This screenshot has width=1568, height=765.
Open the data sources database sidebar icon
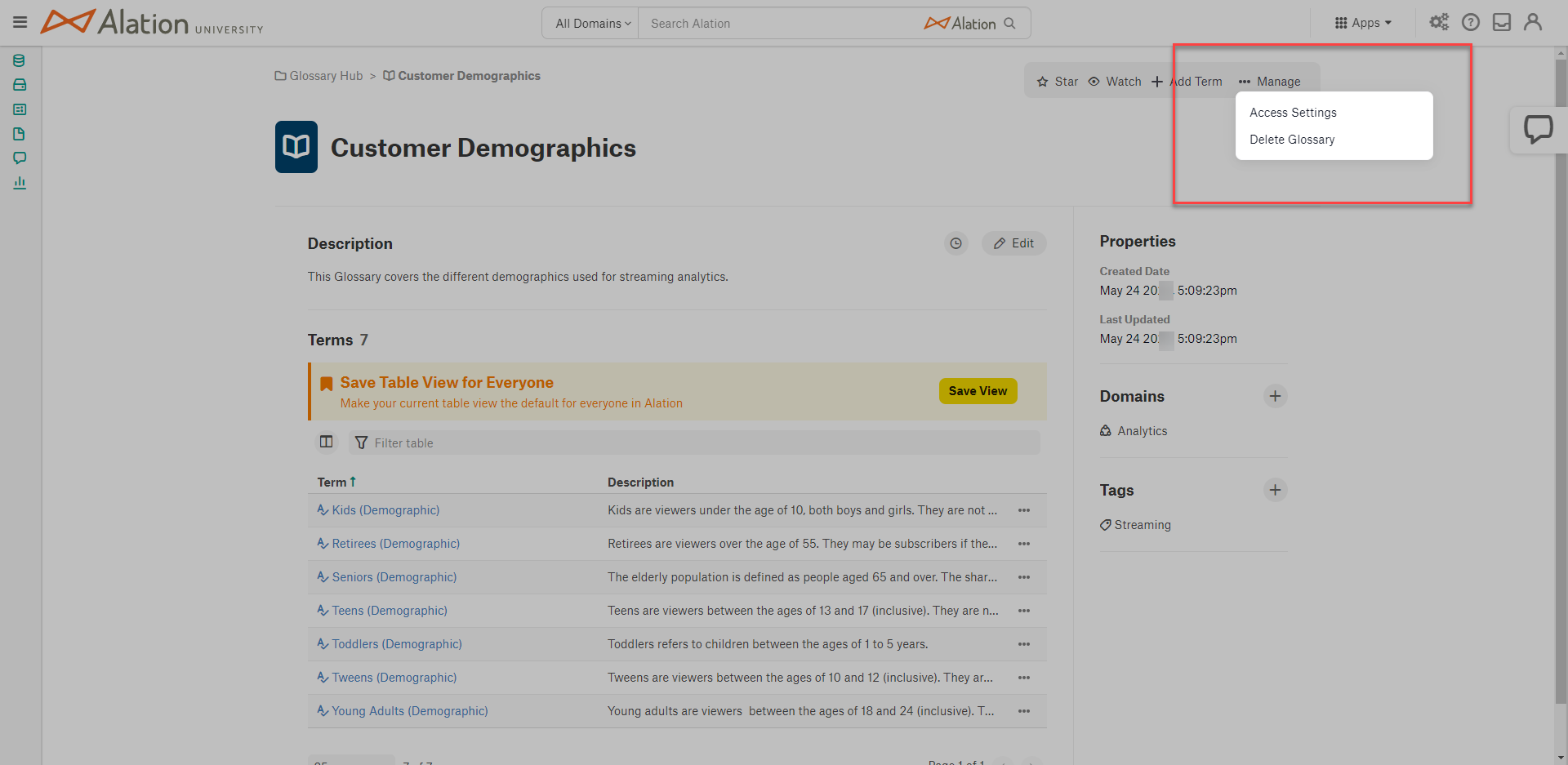click(20, 60)
